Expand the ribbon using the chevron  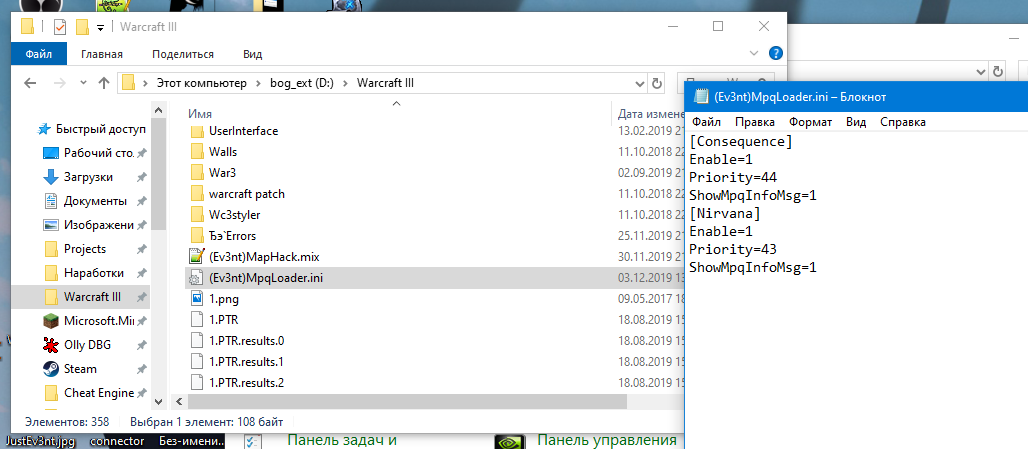tap(753, 54)
